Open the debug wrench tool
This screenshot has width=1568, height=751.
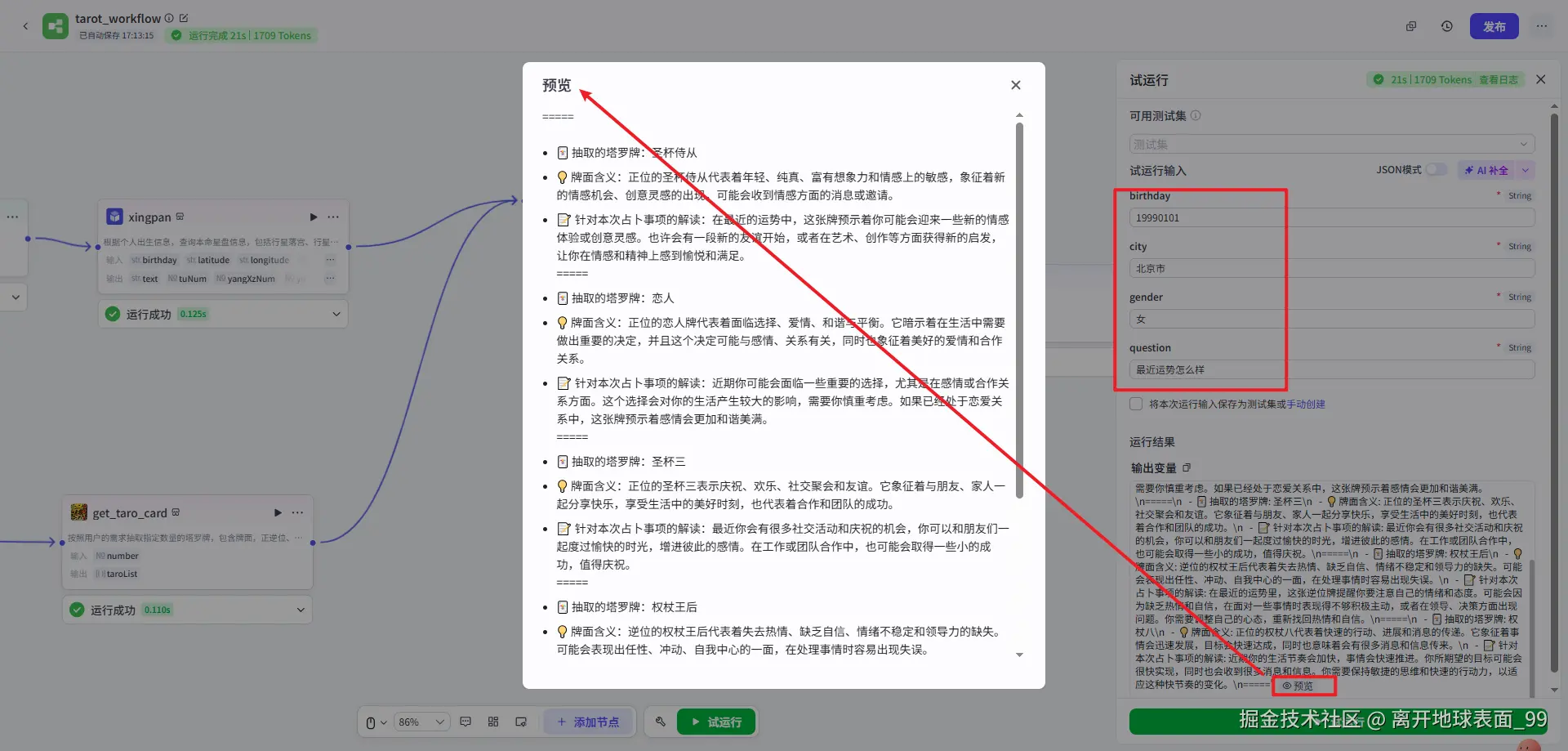click(x=660, y=722)
